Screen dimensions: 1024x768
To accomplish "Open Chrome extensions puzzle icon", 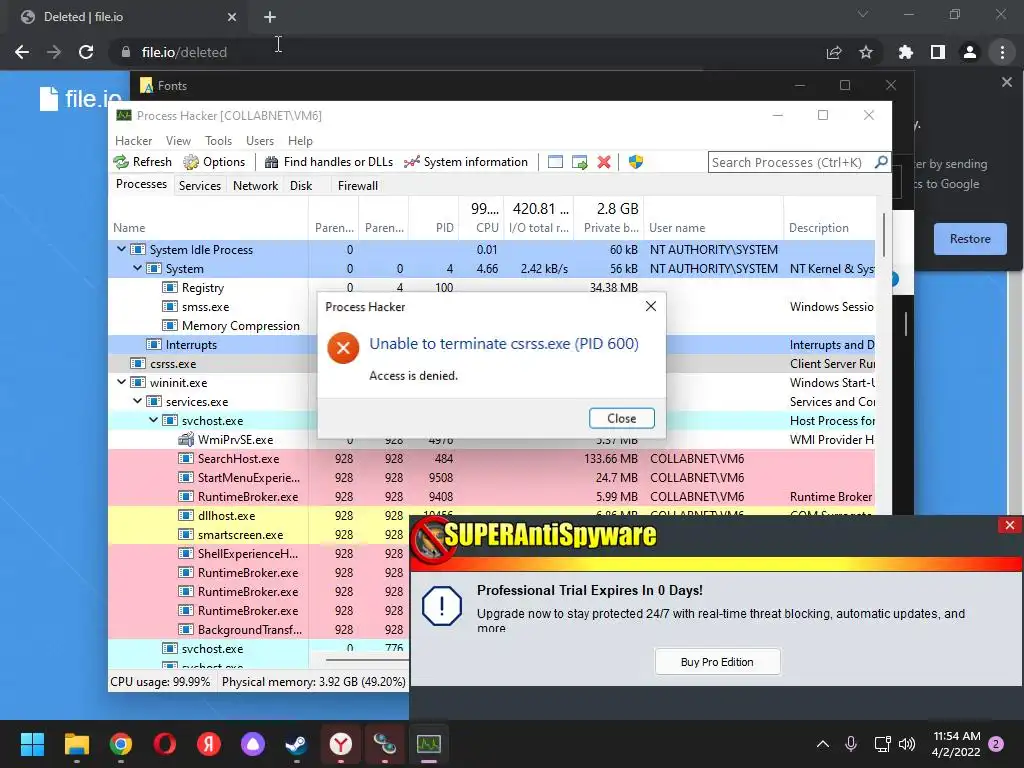I will (x=905, y=52).
